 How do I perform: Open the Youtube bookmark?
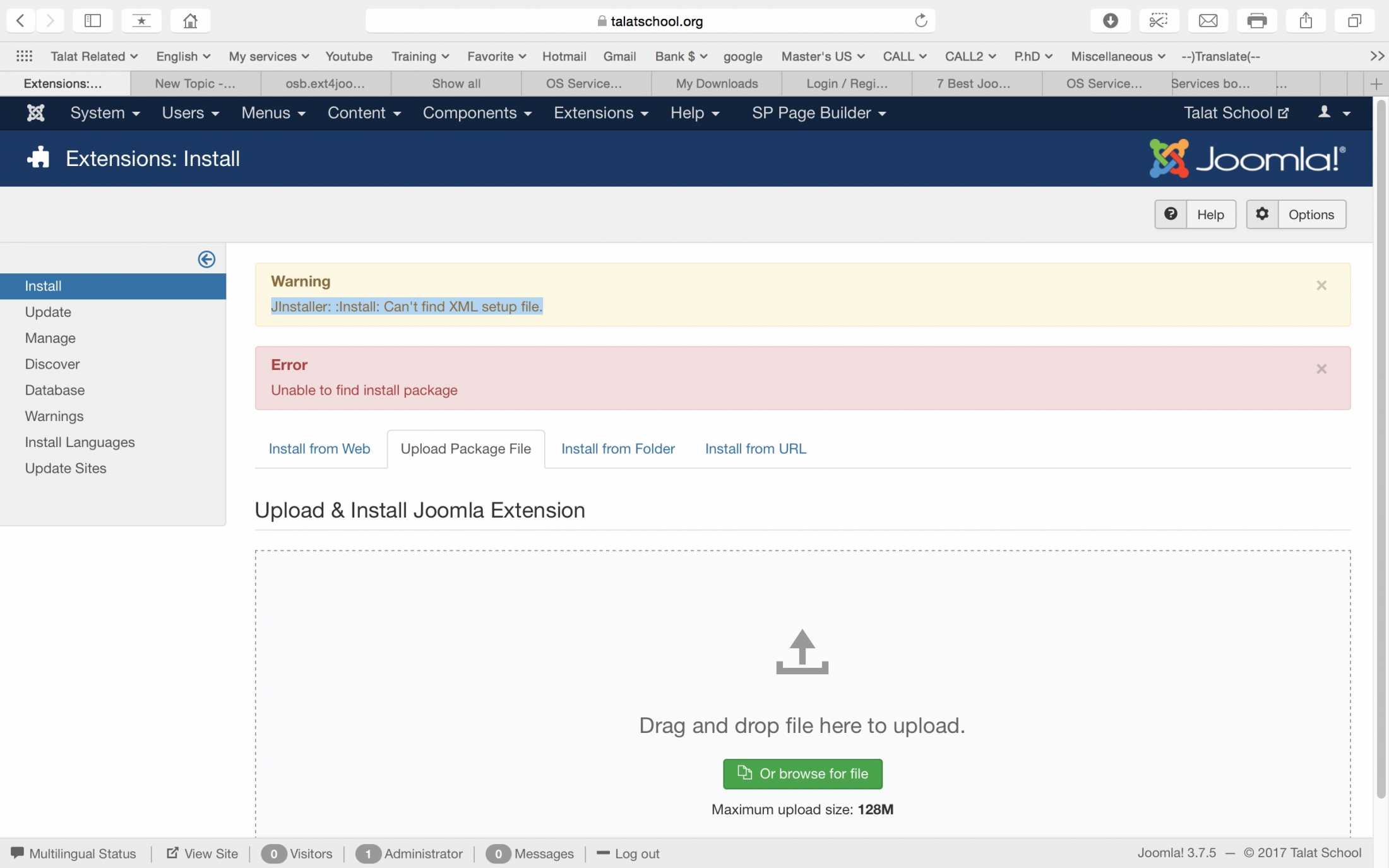pos(349,56)
